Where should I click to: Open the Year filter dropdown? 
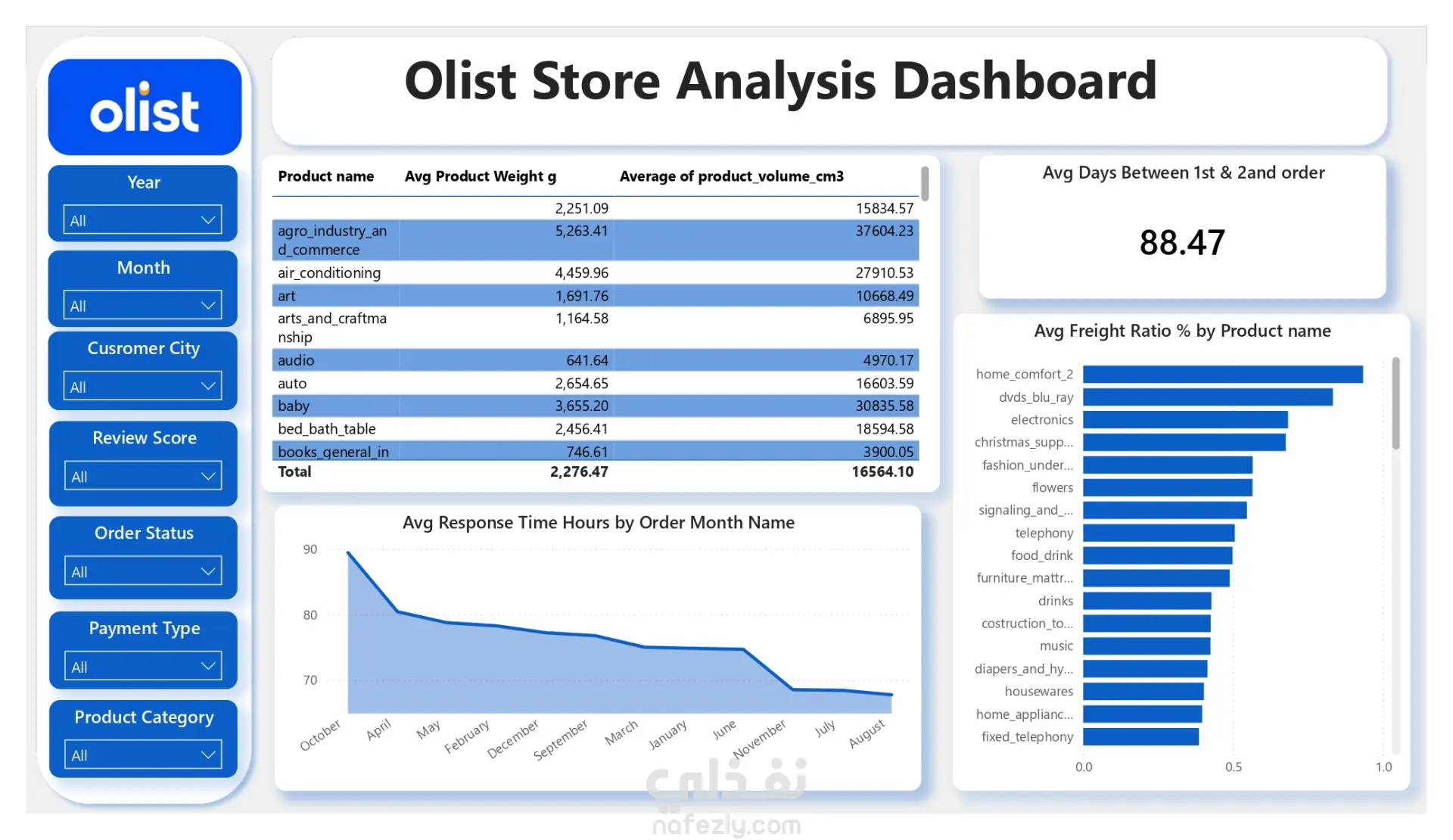[142, 220]
